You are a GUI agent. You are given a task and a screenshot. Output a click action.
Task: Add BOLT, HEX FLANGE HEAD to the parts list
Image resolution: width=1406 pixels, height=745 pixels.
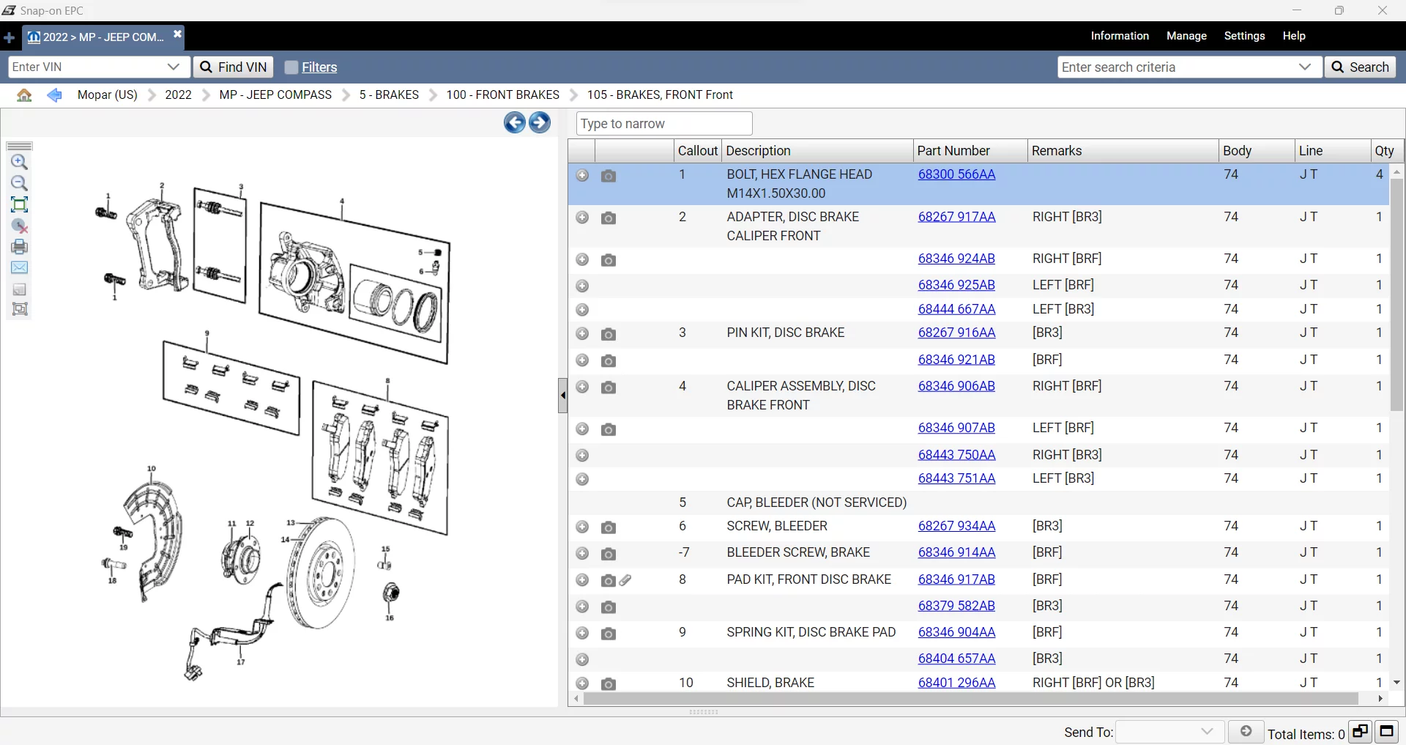582,175
